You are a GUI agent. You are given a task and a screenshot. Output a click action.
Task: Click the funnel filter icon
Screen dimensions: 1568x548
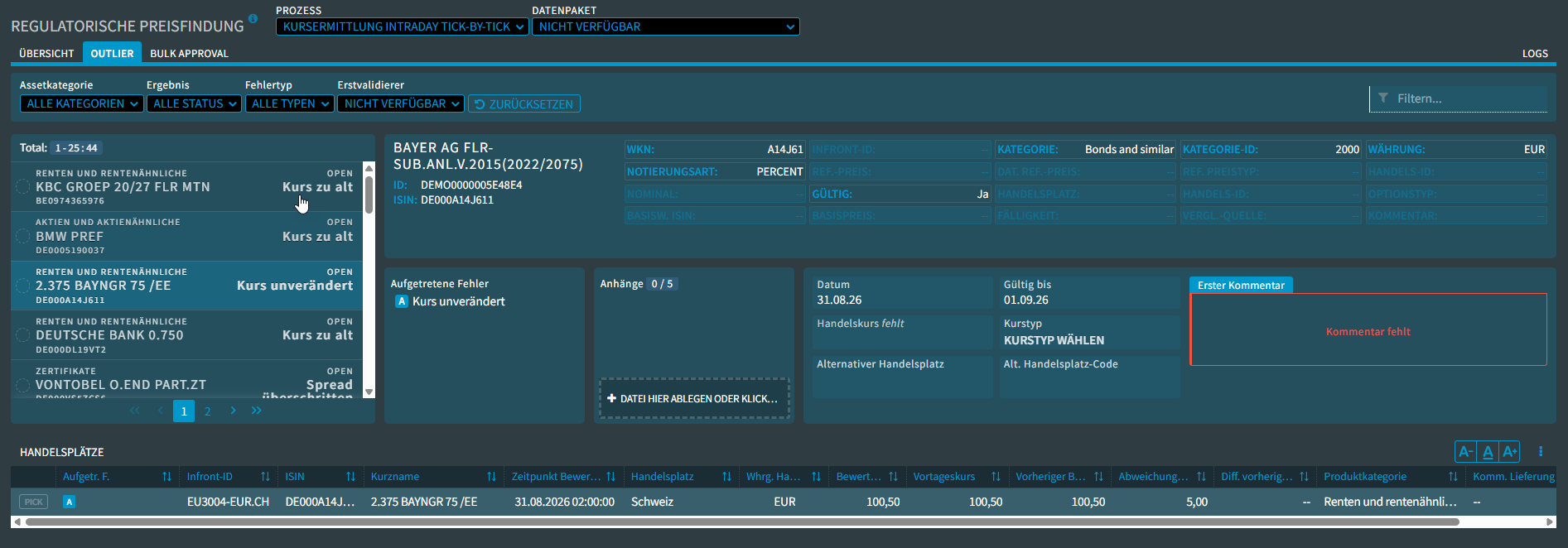click(x=1382, y=99)
